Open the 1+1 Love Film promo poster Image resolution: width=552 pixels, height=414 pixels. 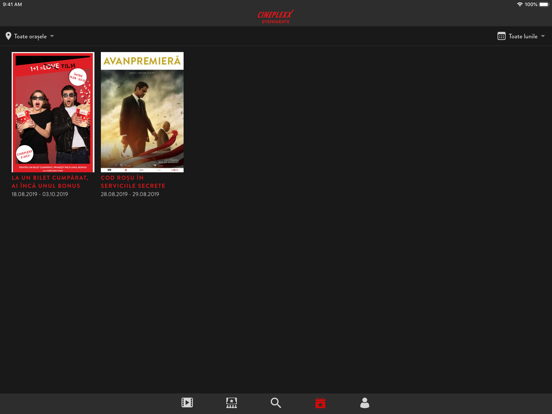[x=53, y=112]
